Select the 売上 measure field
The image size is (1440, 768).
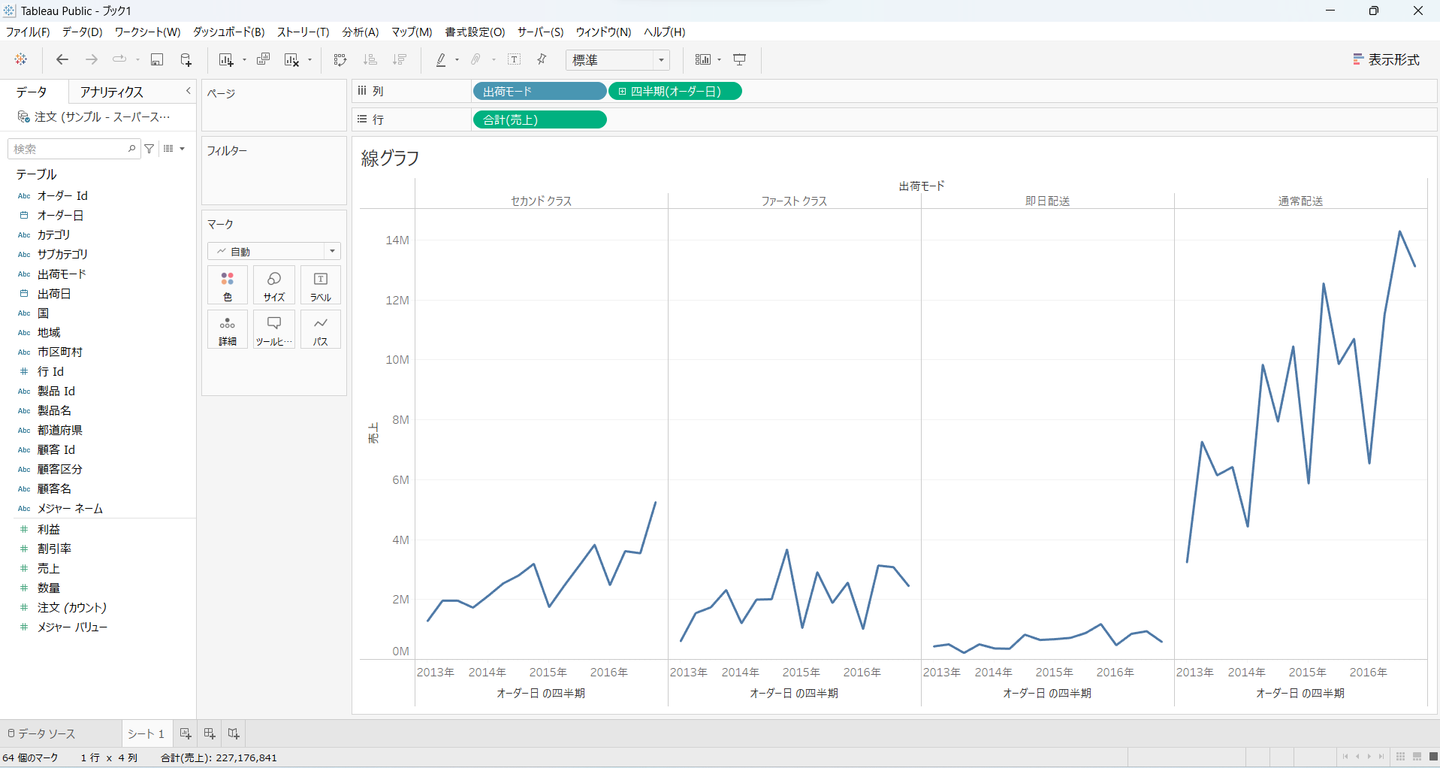click(48, 568)
